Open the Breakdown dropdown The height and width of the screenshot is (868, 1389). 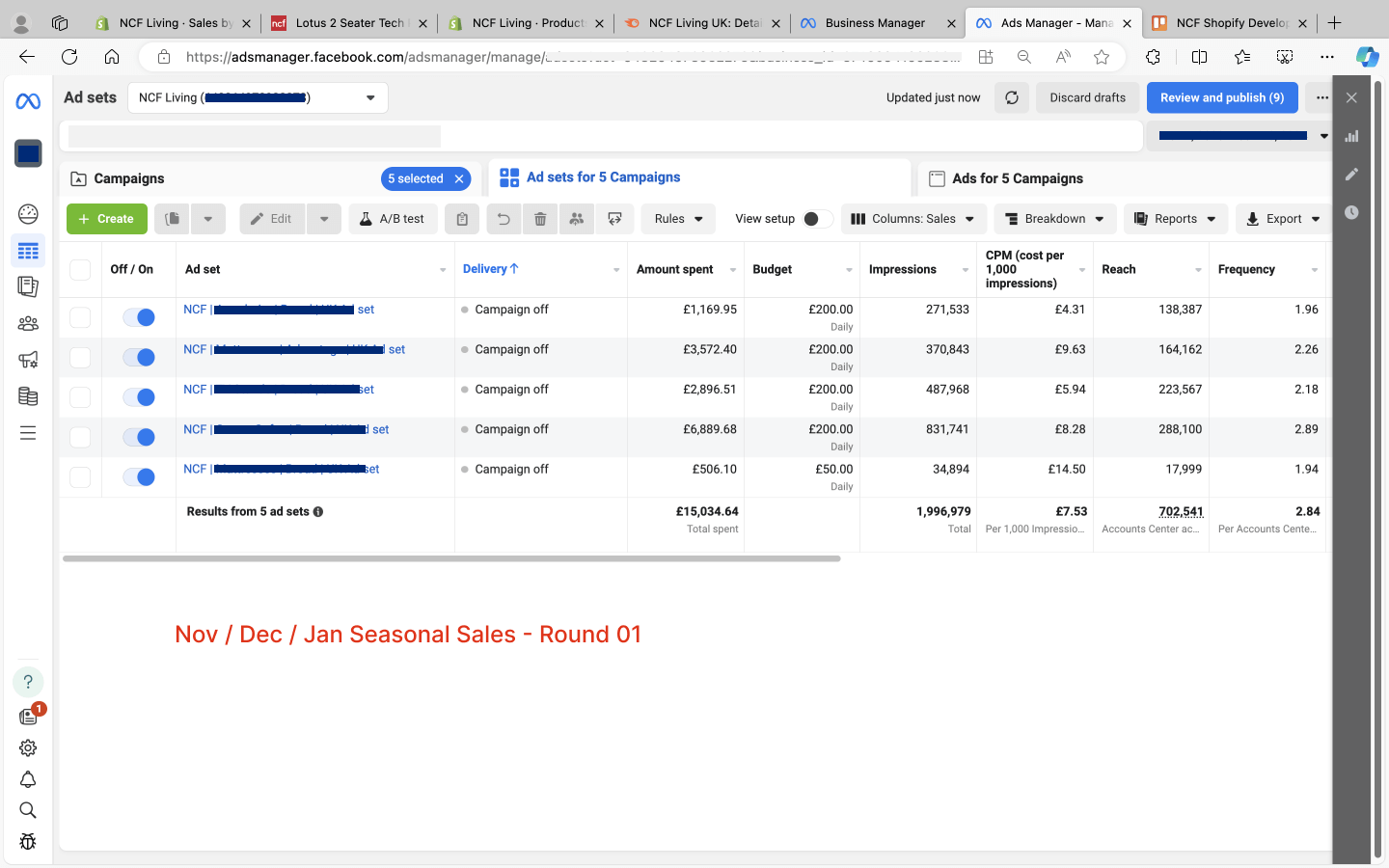click(x=1055, y=219)
